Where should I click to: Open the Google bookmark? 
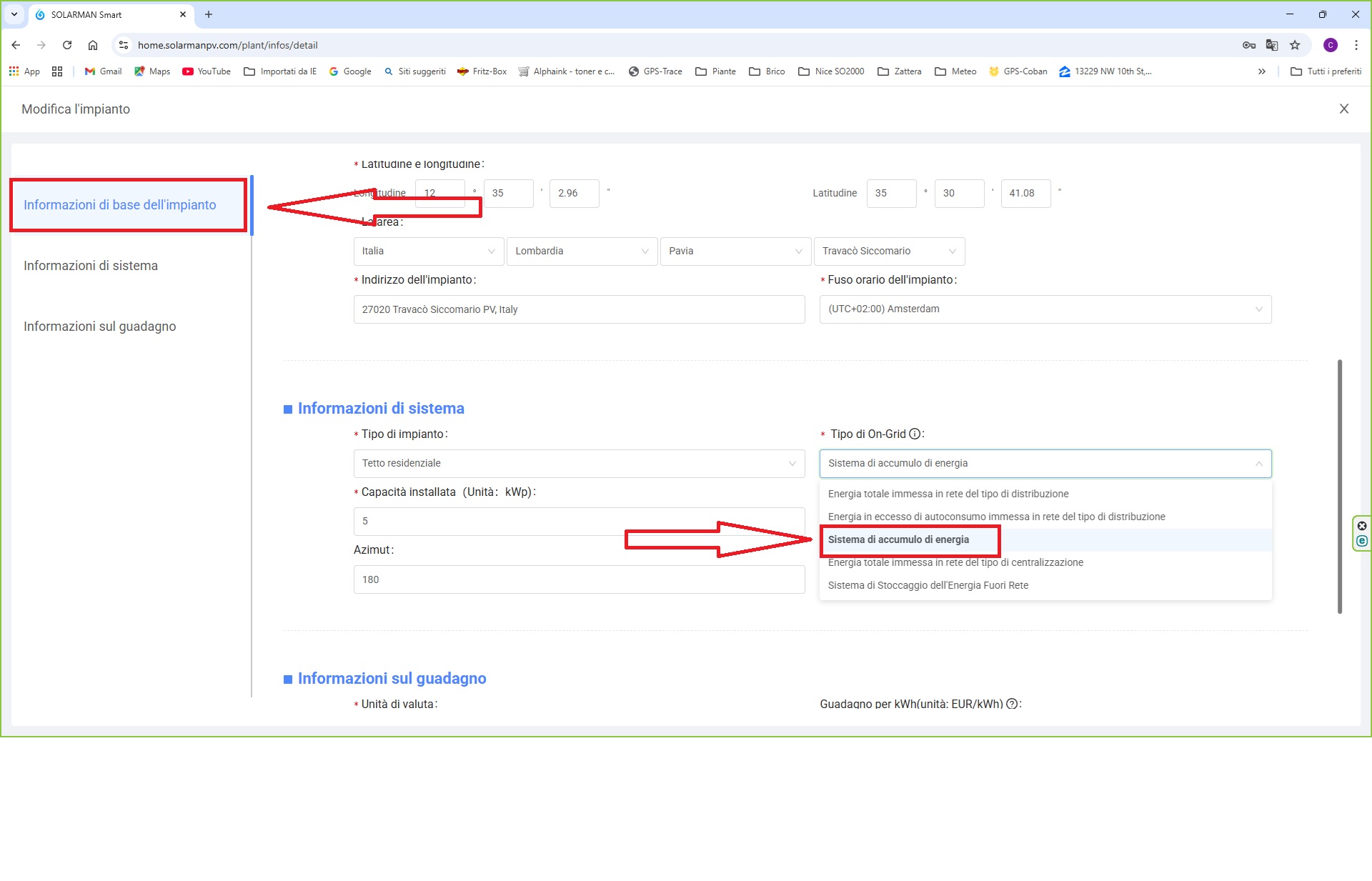[x=350, y=71]
